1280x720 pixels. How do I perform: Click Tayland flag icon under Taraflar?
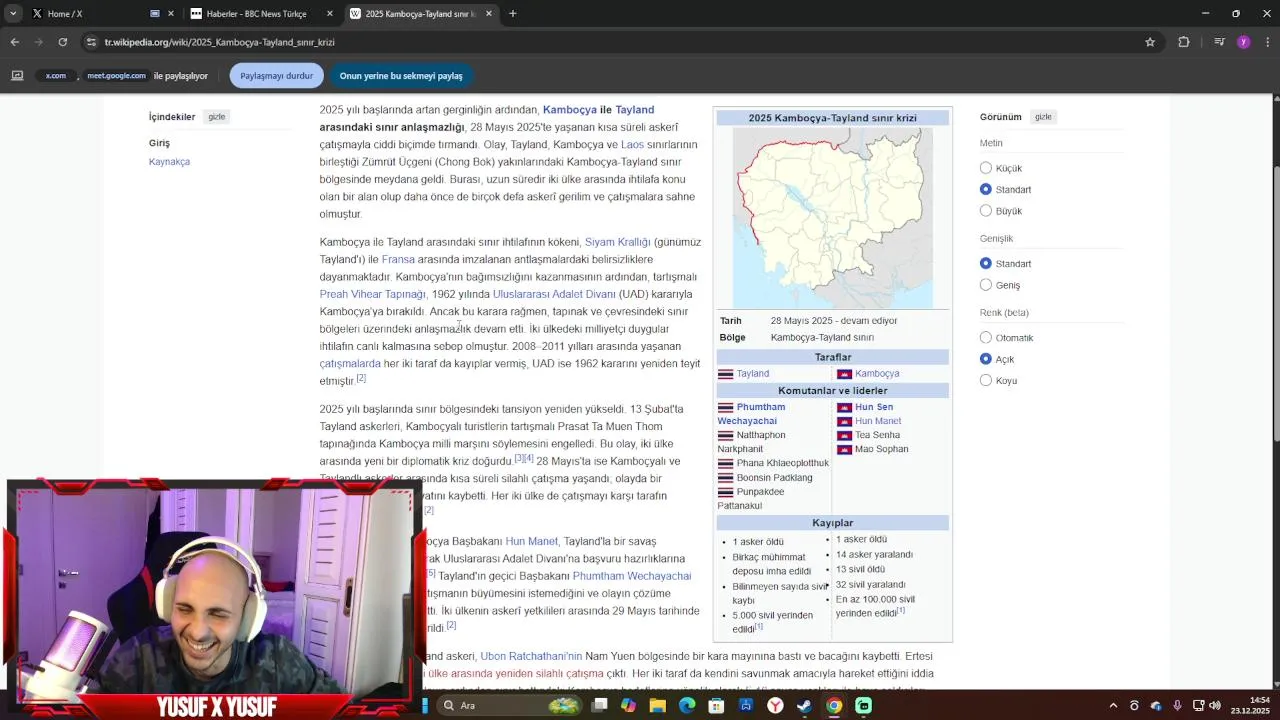[x=725, y=374]
